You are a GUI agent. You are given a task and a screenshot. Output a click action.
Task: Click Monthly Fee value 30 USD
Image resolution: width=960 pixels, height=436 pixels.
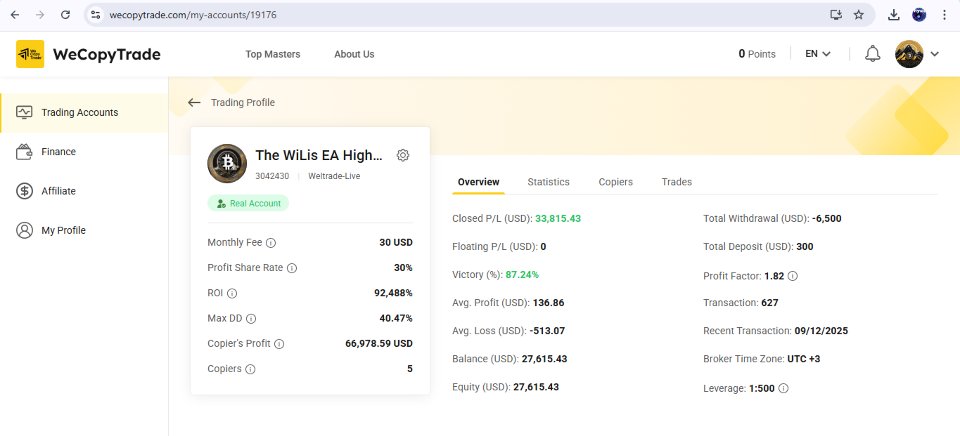(x=396, y=242)
